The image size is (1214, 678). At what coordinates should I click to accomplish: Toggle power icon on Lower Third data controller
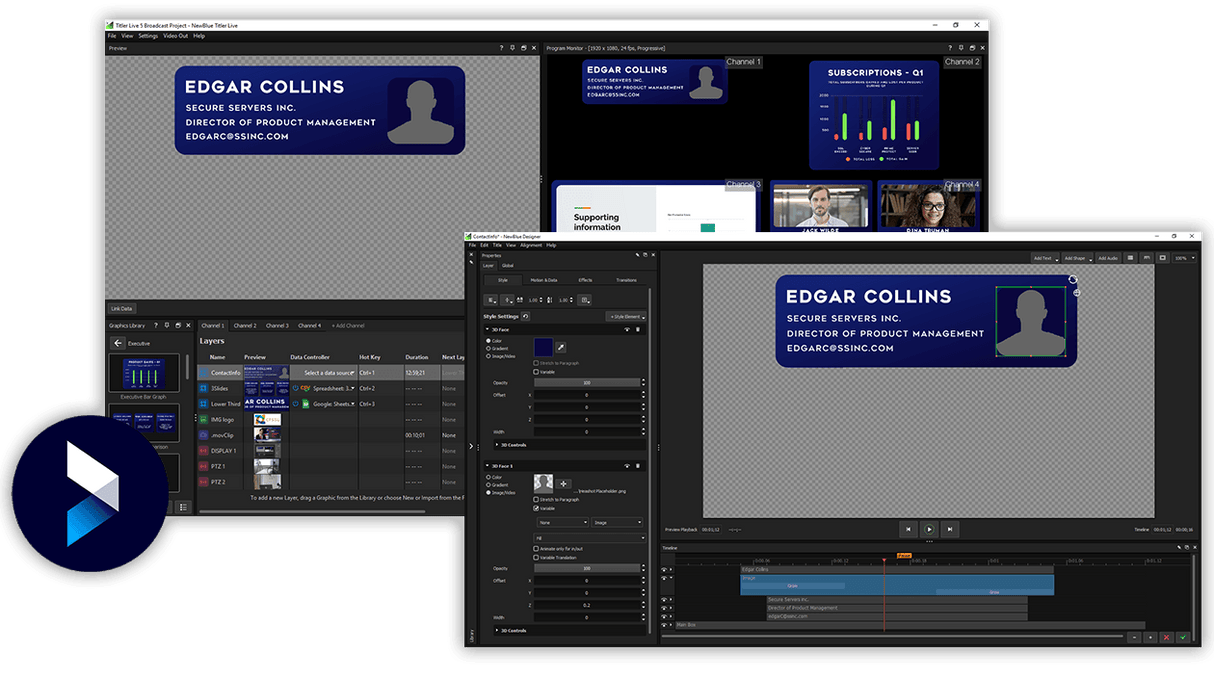pos(295,404)
